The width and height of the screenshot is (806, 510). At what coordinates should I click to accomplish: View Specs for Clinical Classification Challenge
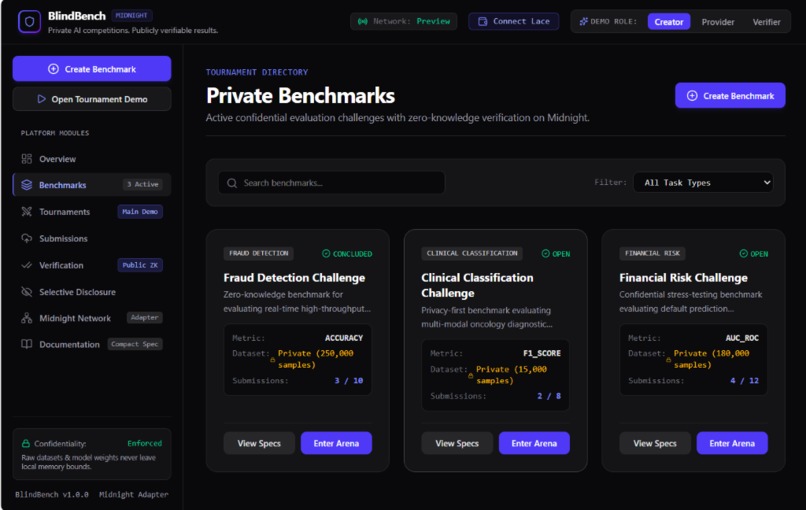coord(457,443)
